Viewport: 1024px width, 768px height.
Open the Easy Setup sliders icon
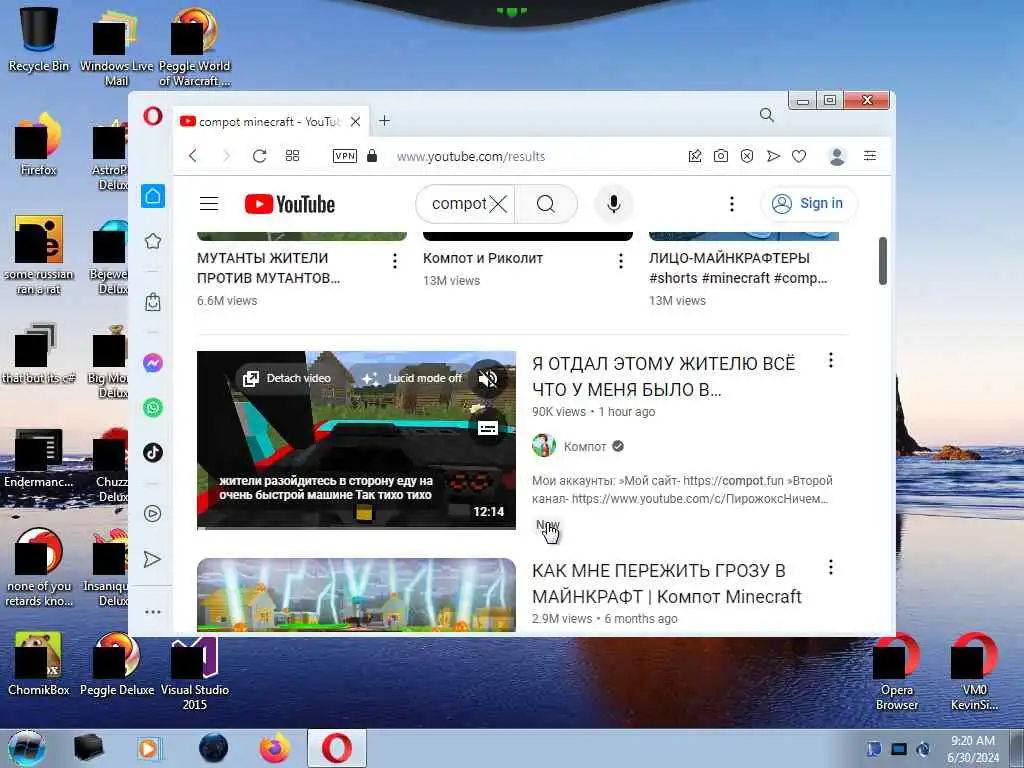(x=870, y=155)
